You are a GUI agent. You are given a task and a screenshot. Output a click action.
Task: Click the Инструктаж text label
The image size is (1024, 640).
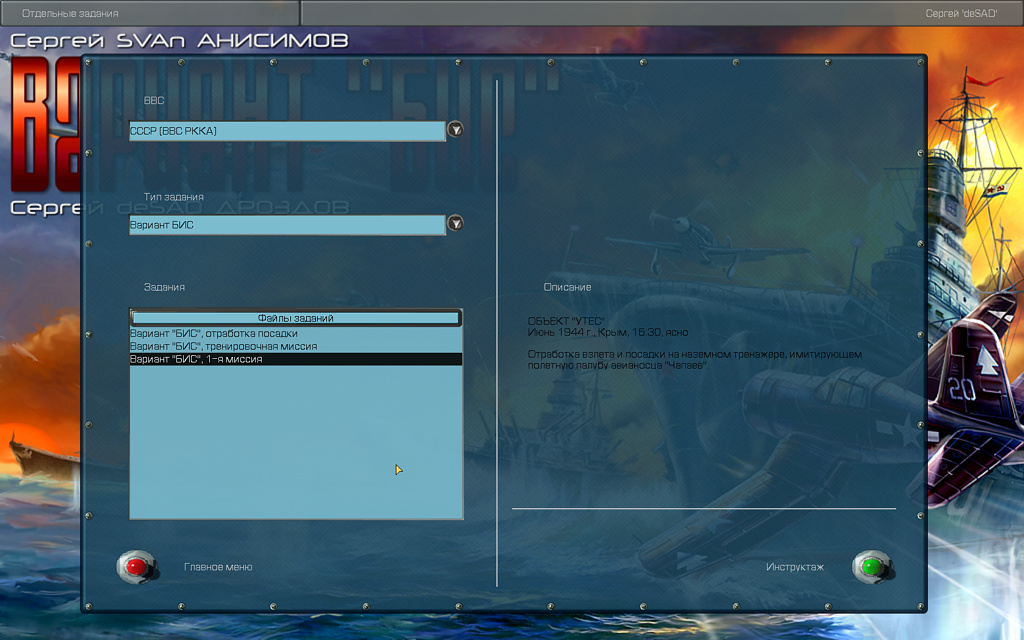795,567
